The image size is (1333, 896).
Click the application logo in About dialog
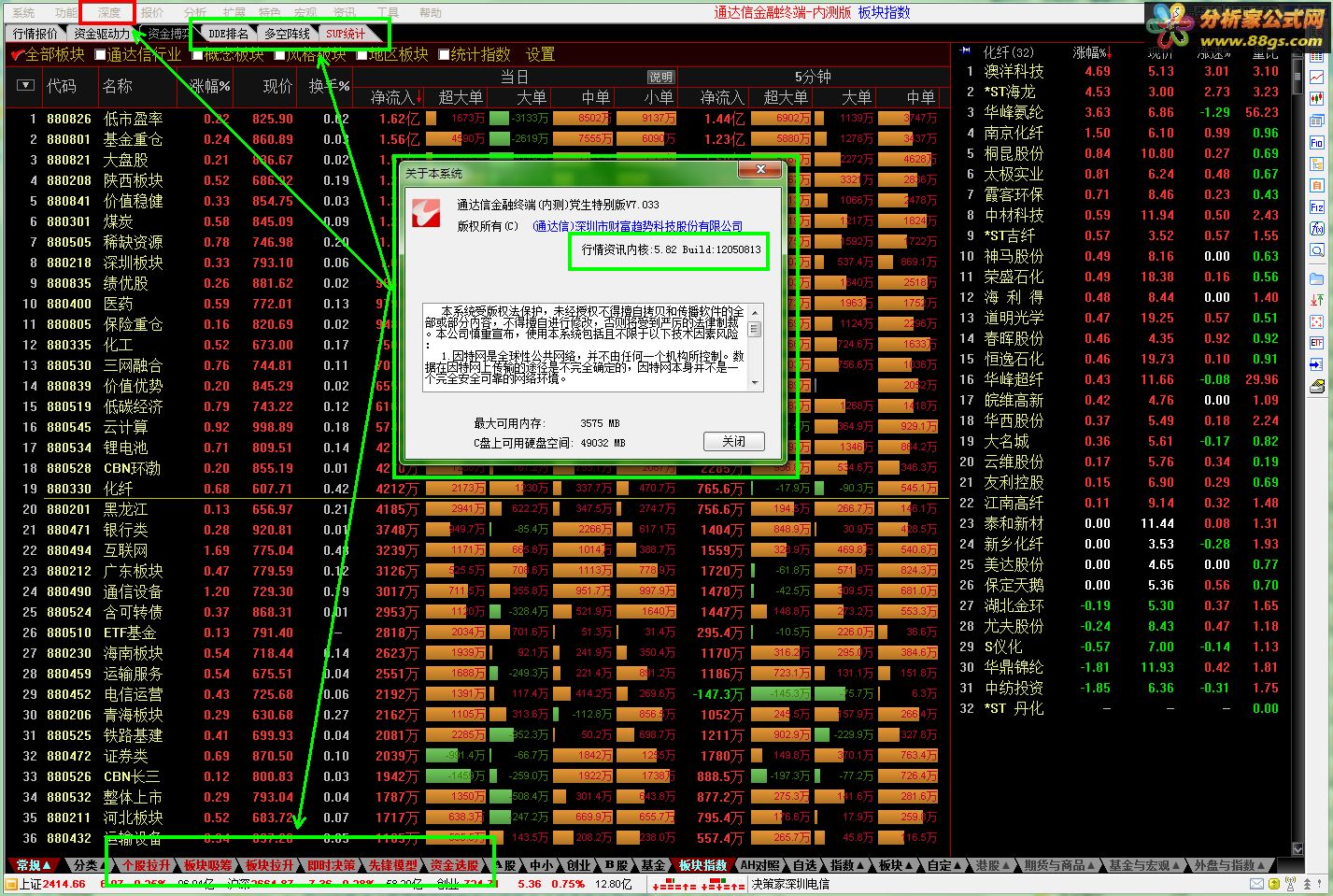click(x=426, y=213)
